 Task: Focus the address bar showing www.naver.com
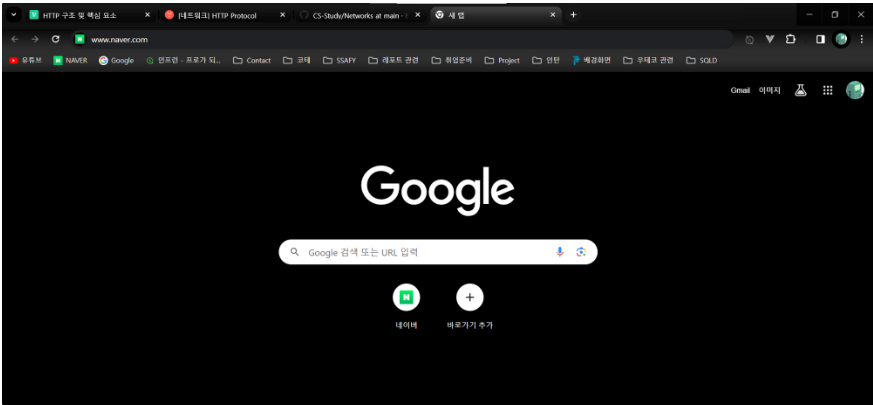tap(403, 40)
